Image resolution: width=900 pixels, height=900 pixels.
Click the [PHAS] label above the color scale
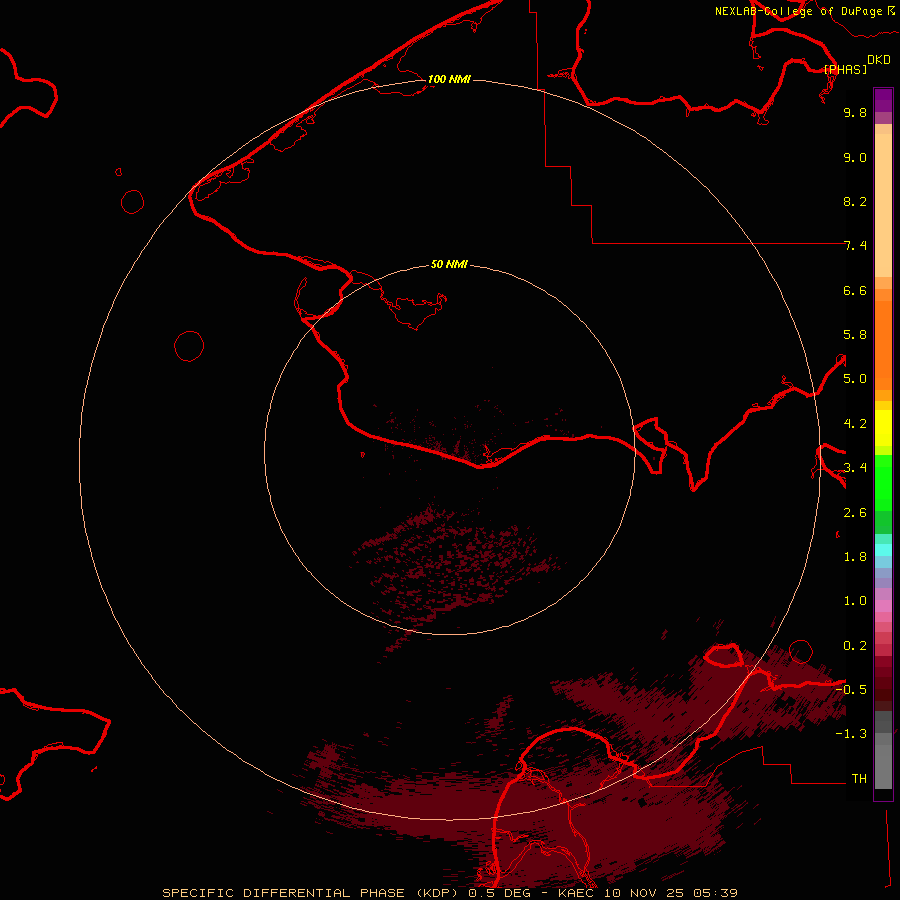tap(845, 69)
